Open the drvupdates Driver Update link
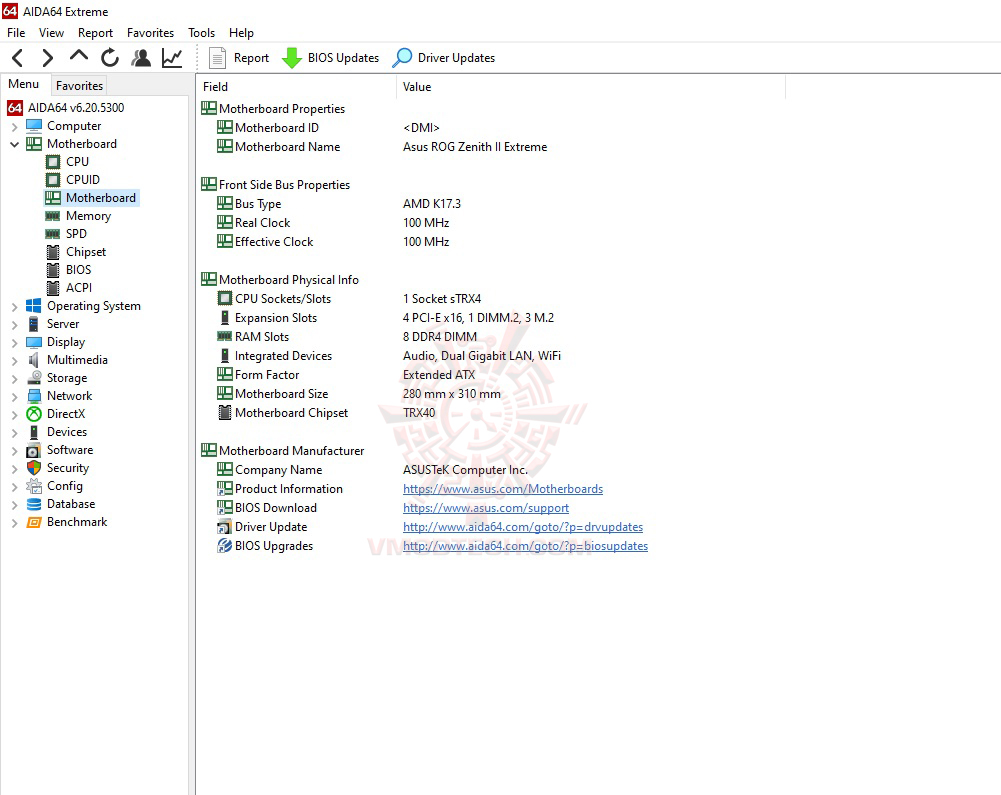 pos(523,527)
